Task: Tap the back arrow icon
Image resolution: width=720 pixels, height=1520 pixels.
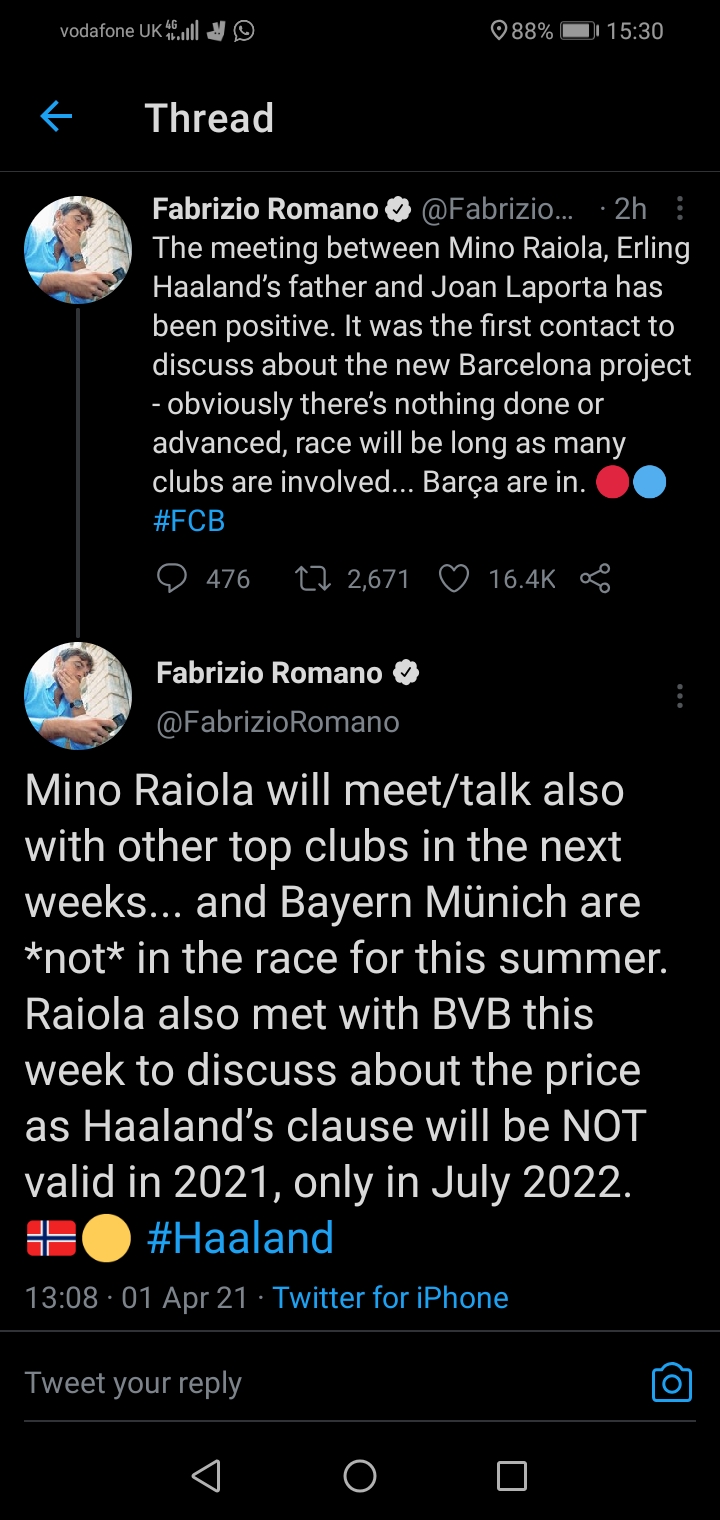Action: 56,118
